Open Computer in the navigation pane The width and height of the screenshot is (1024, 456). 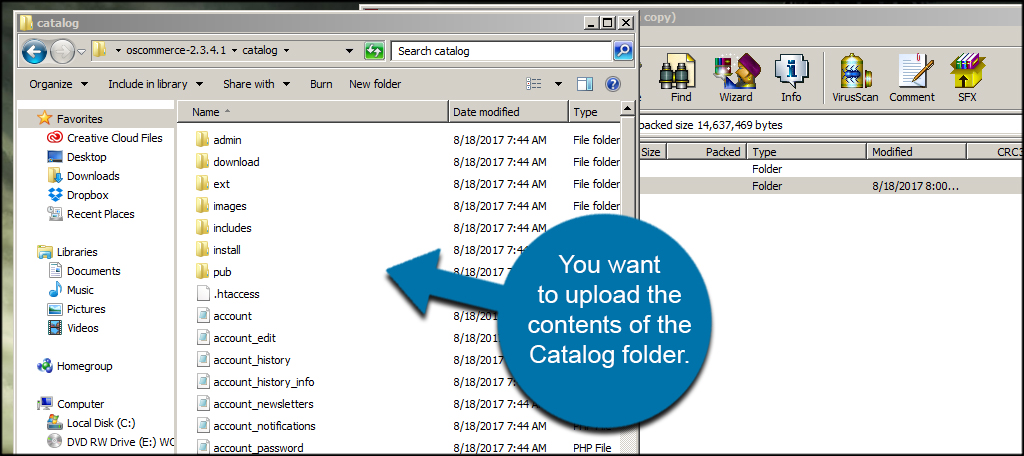pyautogui.click(x=71, y=404)
